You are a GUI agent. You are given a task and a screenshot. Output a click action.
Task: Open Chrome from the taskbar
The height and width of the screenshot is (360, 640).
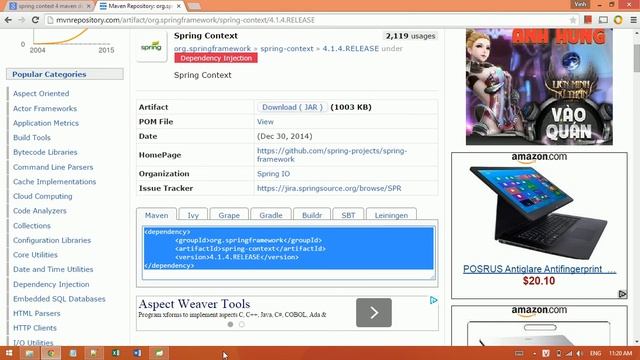[51, 353]
